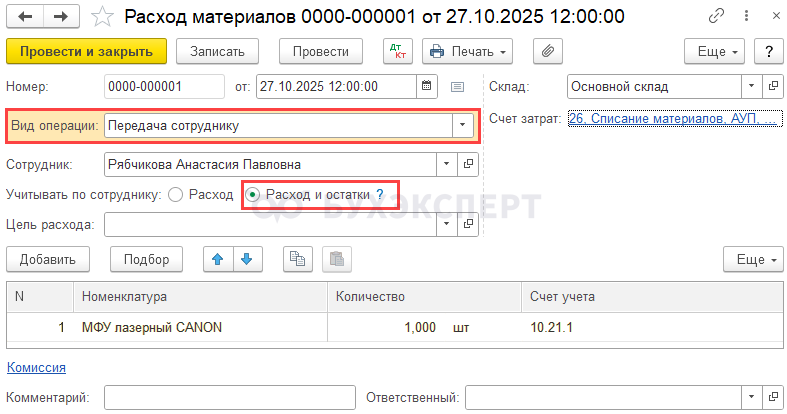
Task: Click the Количество column header
Action: [x=425, y=297]
